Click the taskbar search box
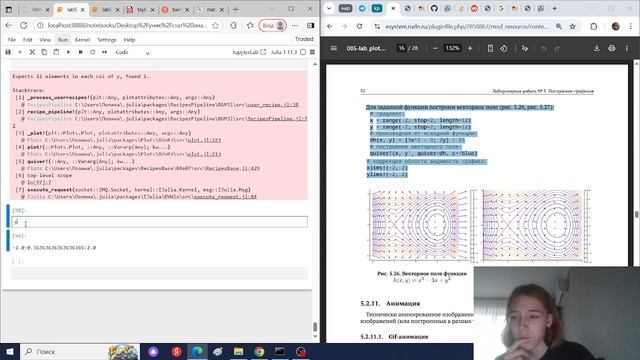Screen dimensions: 640x360 coord(80,351)
